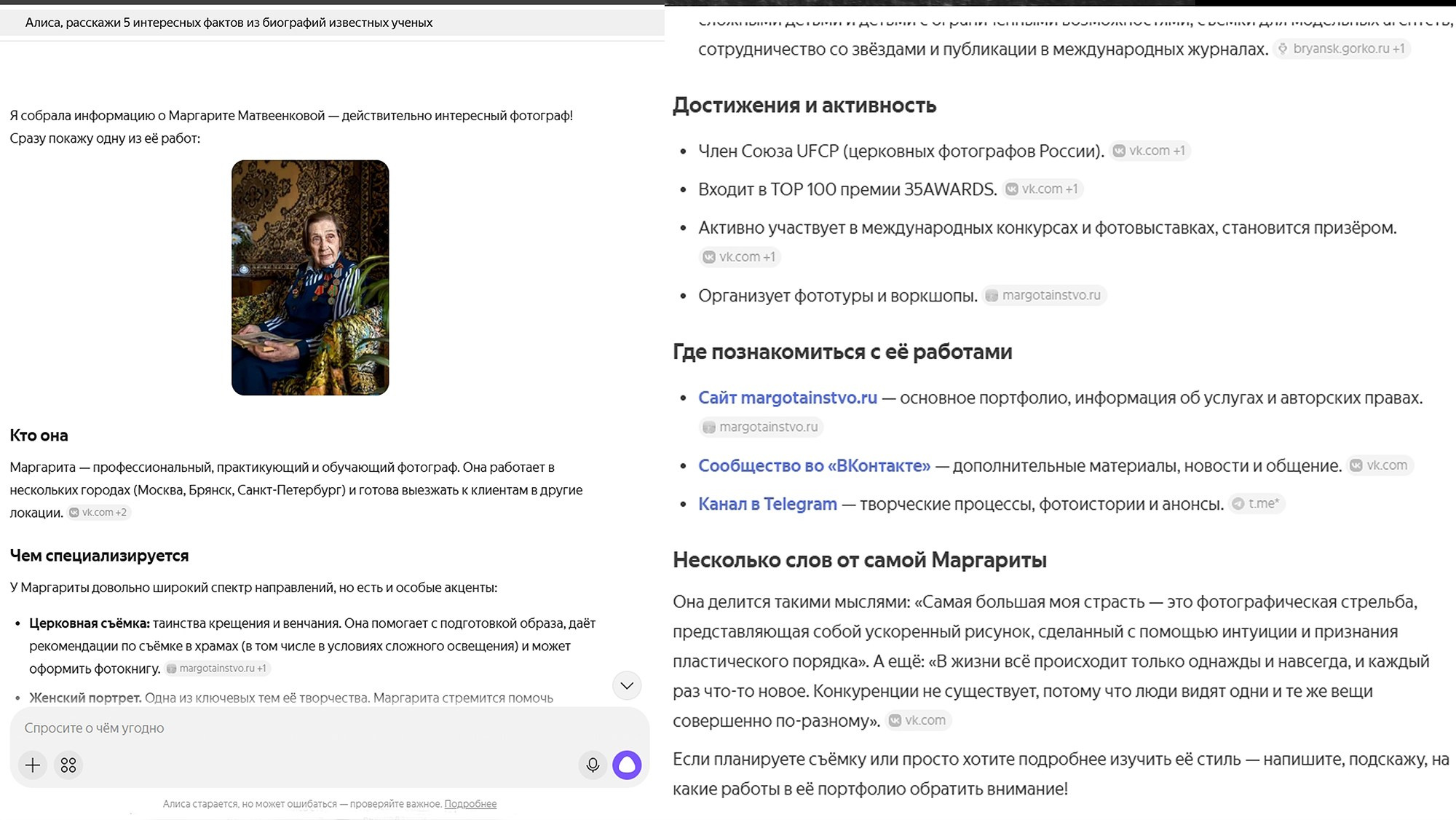Open the 'margotainstvo.ru' chip next to 'фототуры и воркшопы'
1456x820 pixels.
[1044, 296]
